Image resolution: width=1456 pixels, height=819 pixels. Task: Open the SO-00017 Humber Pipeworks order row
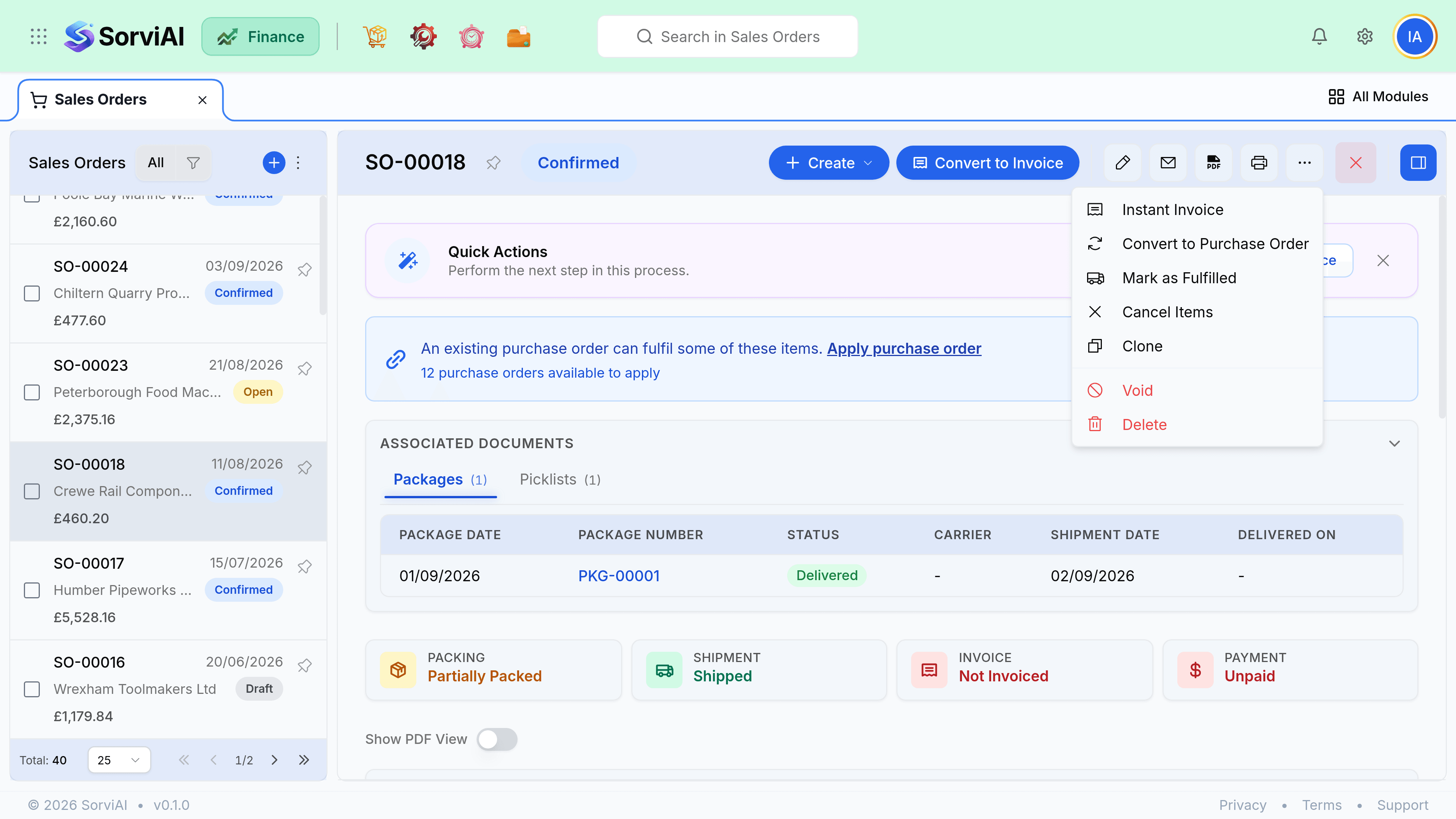(x=168, y=590)
